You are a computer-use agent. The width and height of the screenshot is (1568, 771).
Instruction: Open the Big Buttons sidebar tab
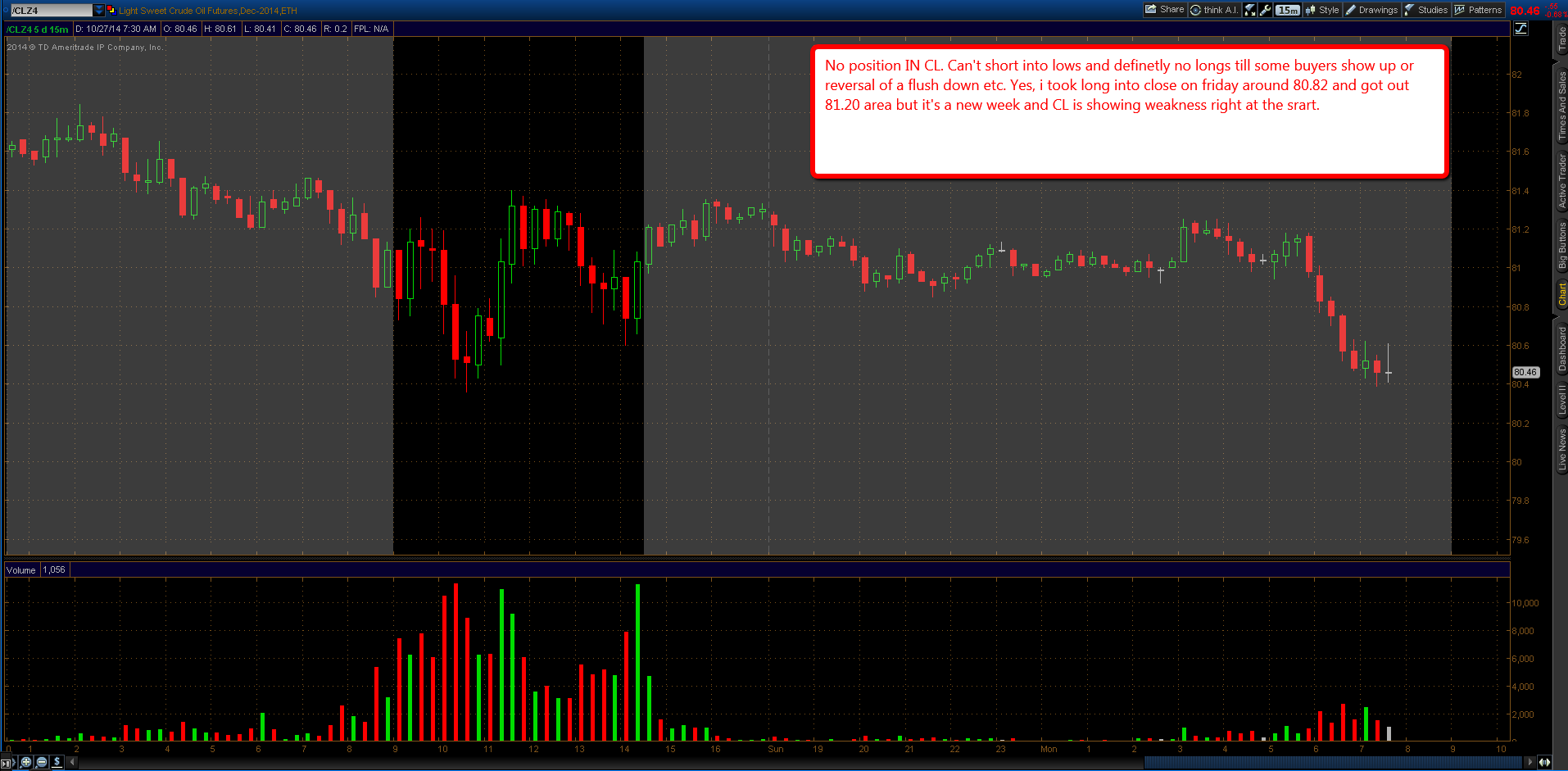point(1561,246)
